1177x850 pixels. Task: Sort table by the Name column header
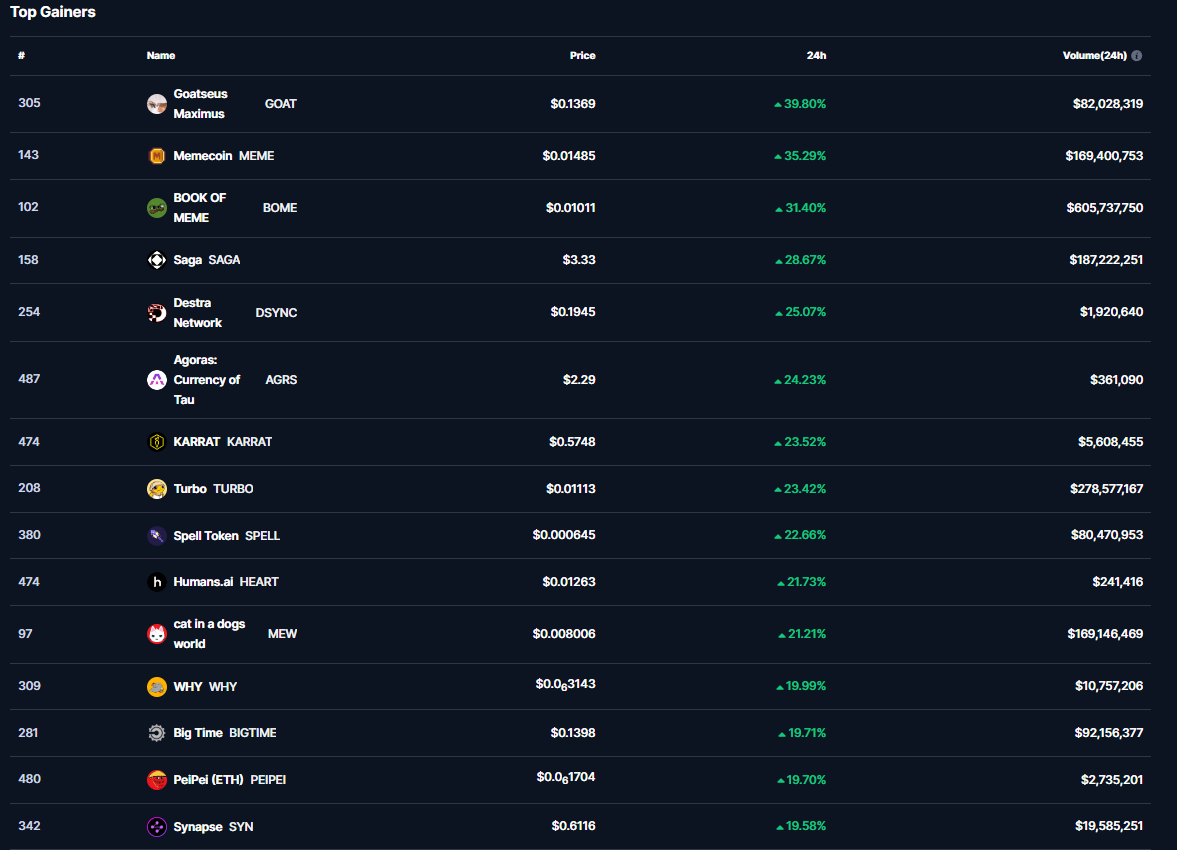[x=161, y=56]
